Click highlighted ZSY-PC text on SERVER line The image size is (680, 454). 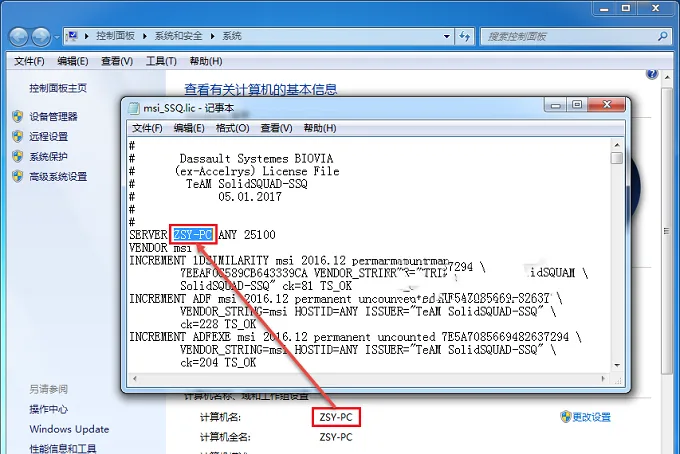tap(193, 235)
